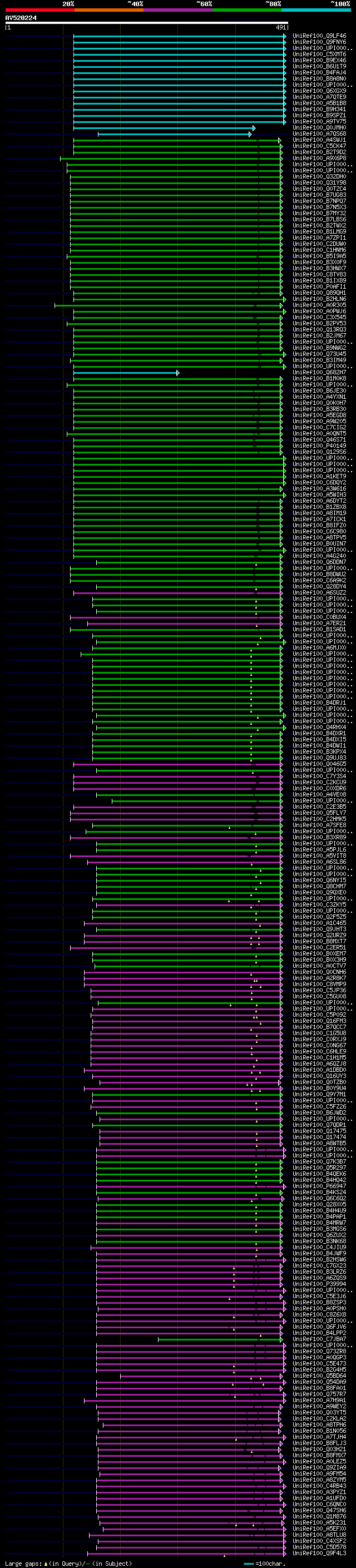Image resolution: width=356 pixels, height=1568 pixels.
Task: Open hit UniRef100_B6U1T9
Action: click(319, 66)
